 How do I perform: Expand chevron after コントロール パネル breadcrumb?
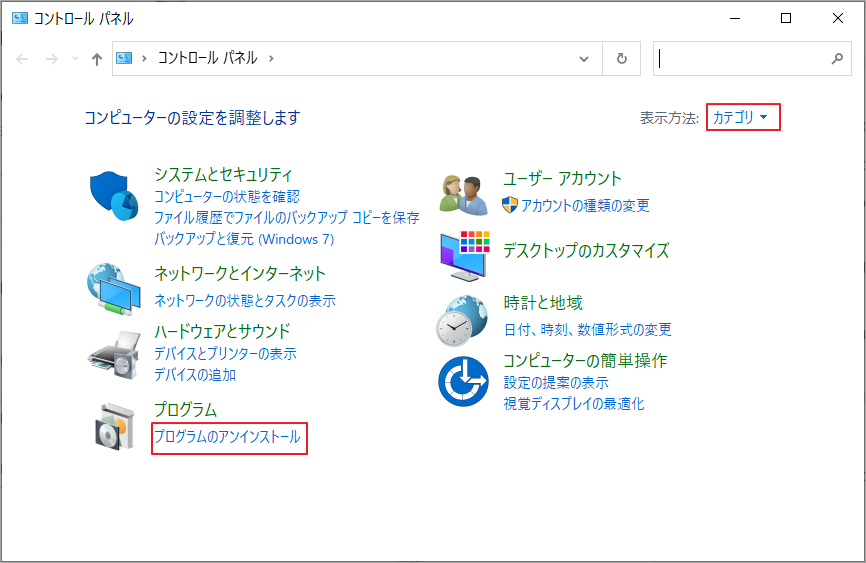(271, 58)
